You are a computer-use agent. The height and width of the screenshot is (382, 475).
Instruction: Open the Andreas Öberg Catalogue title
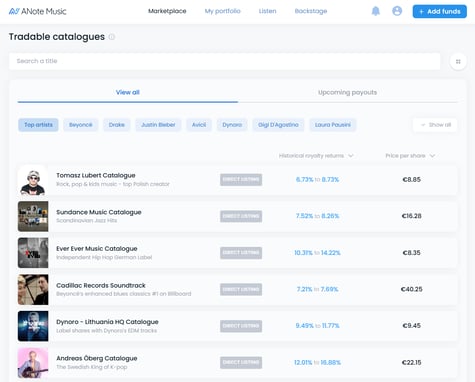[97, 358]
